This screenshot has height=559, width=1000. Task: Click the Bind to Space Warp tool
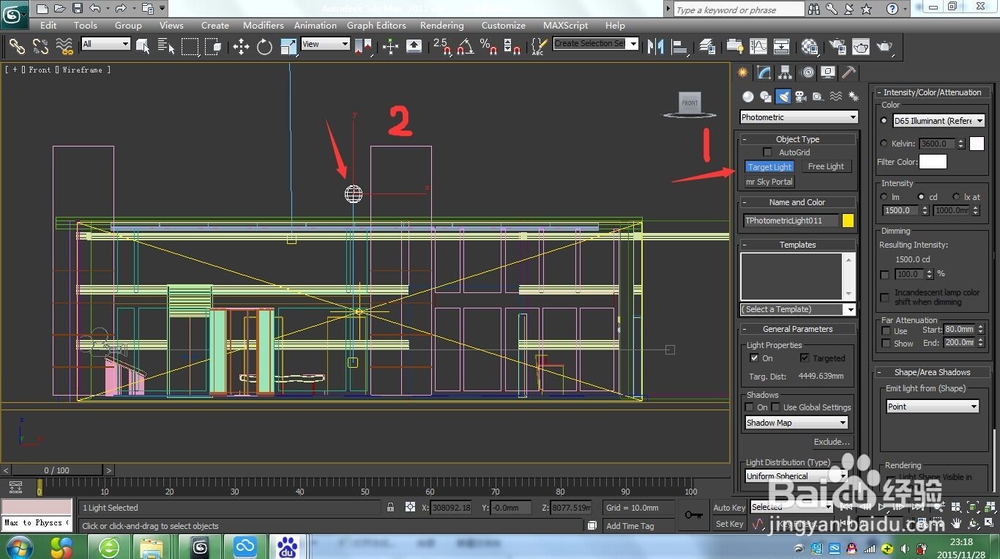64,47
